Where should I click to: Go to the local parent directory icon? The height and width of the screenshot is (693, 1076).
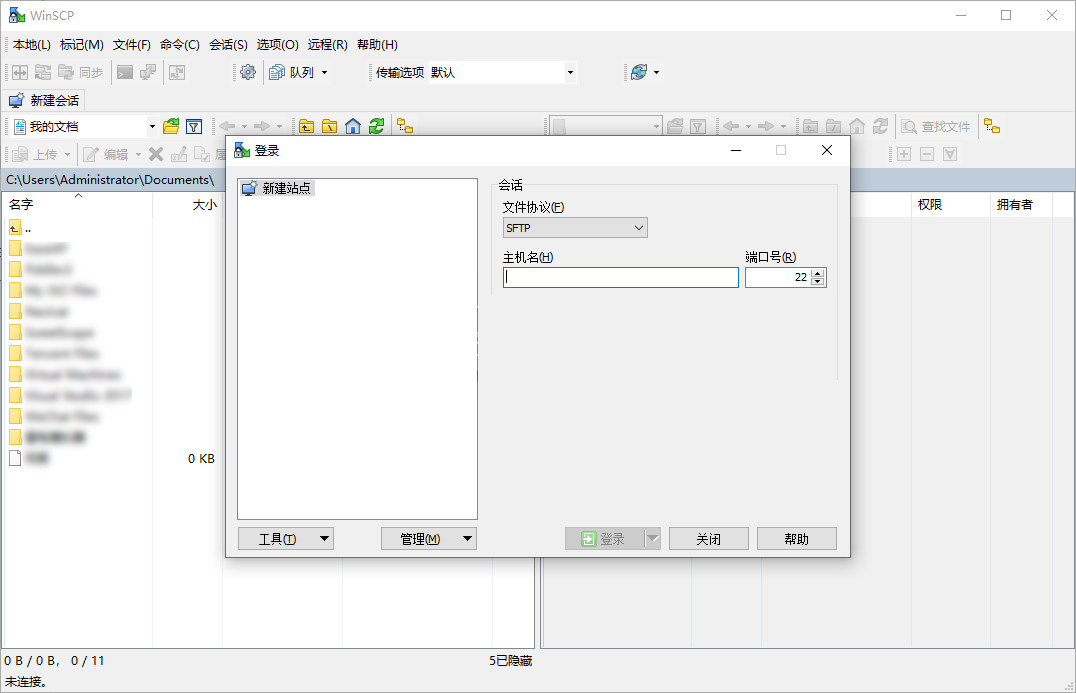tap(306, 126)
